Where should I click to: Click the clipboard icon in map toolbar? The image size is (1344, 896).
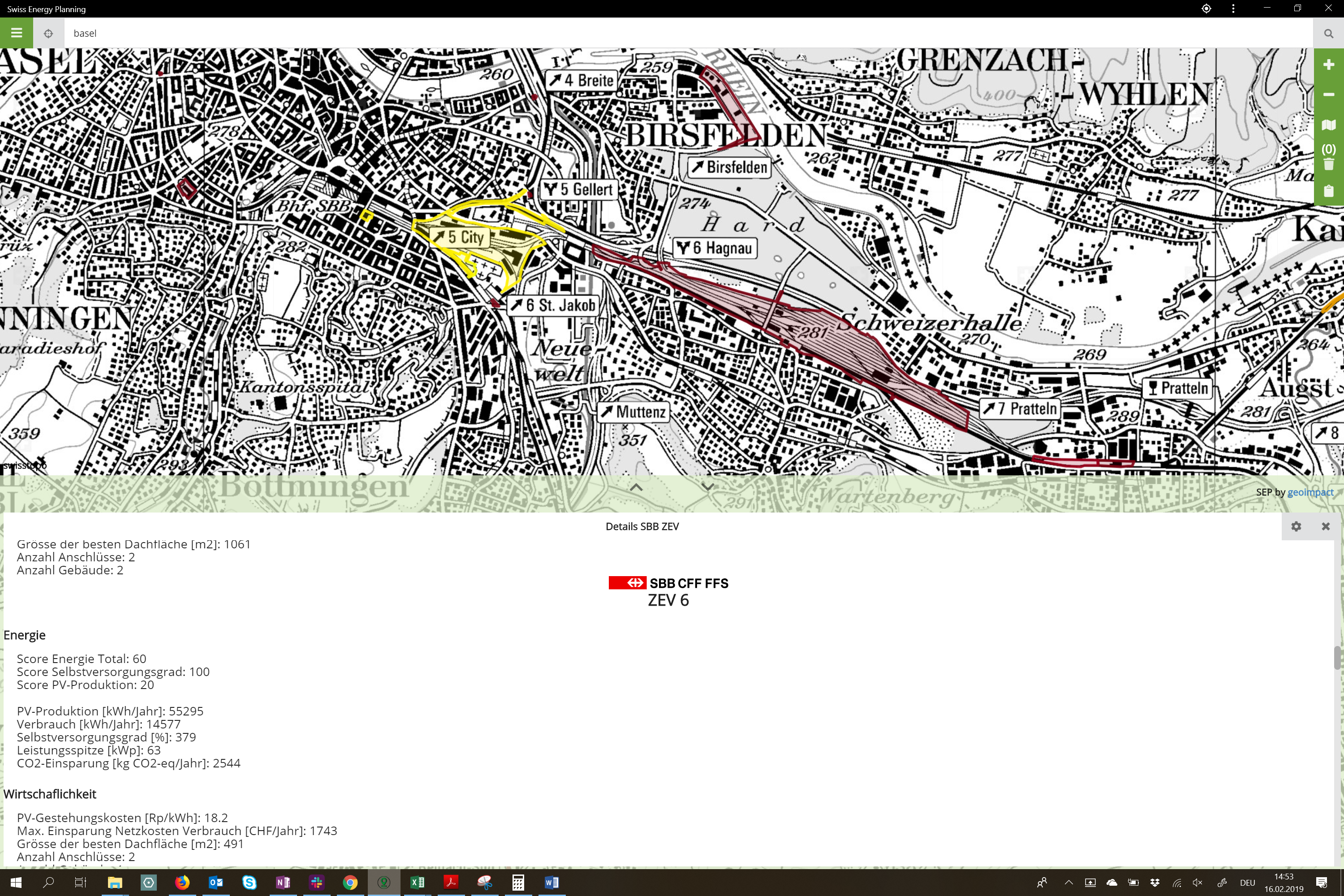click(1328, 191)
